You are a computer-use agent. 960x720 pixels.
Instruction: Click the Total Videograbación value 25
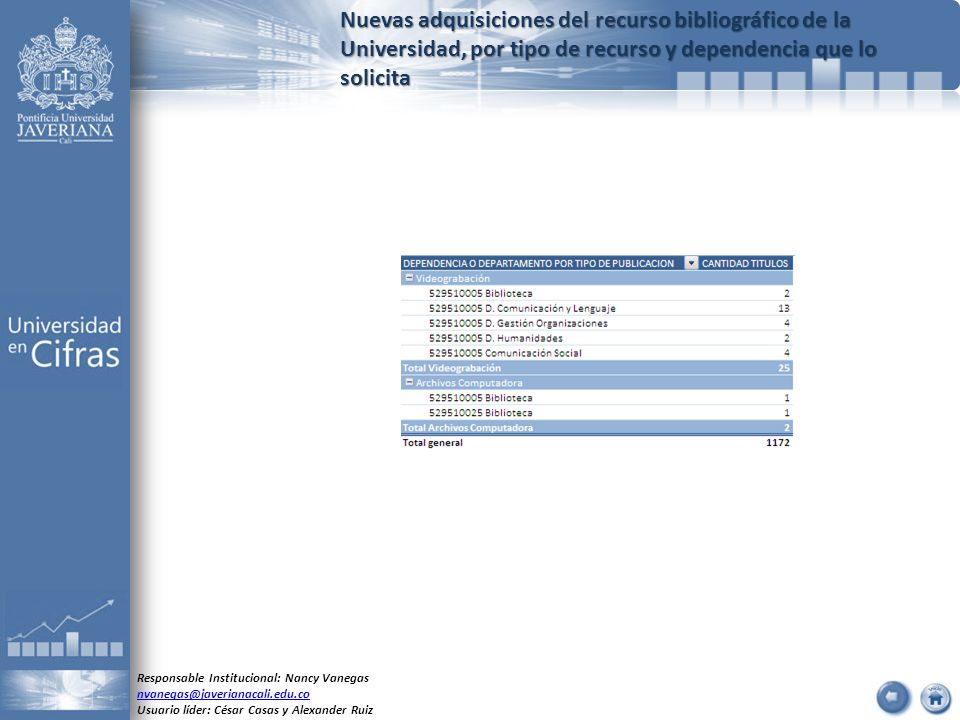click(x=784, y=368)
